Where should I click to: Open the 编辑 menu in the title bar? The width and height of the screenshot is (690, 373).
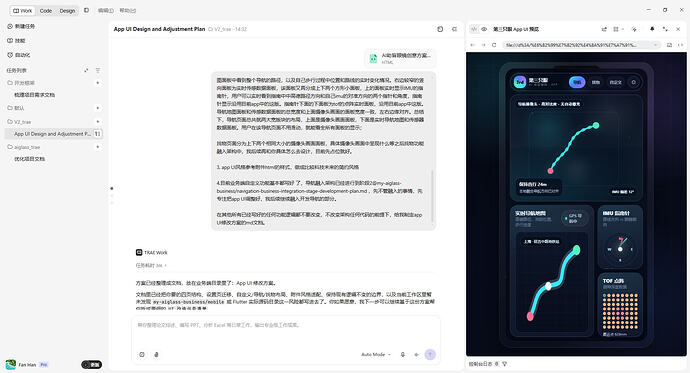(x=106, y=10)
